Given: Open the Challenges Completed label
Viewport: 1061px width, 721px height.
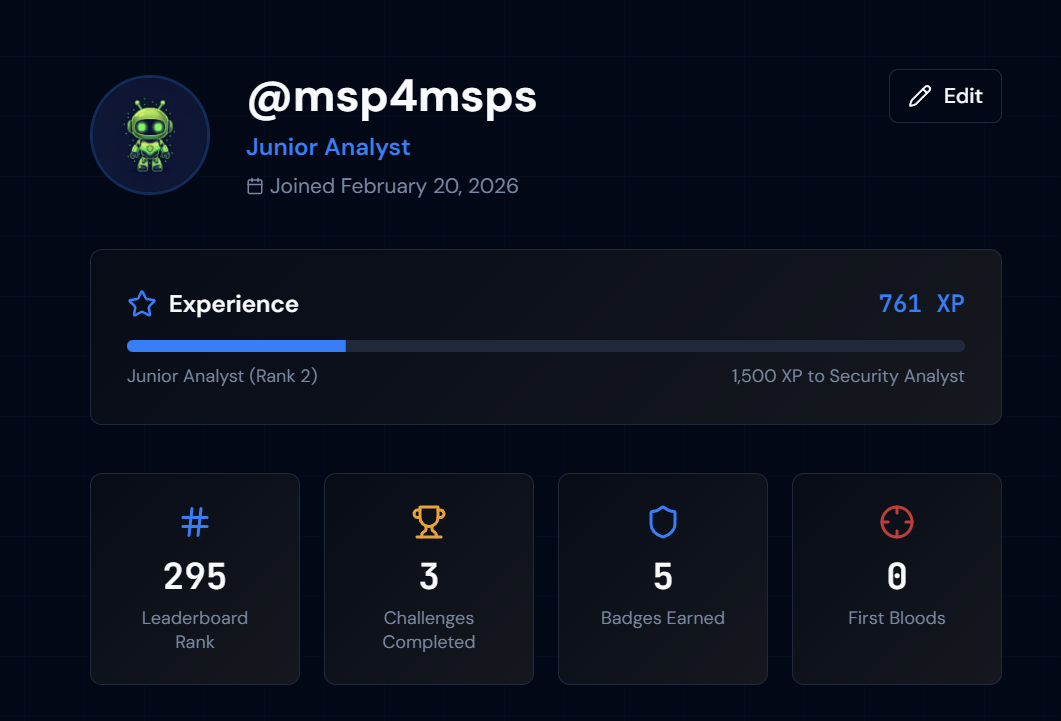Looking at the screenshot, I should (x=429, y=630).
